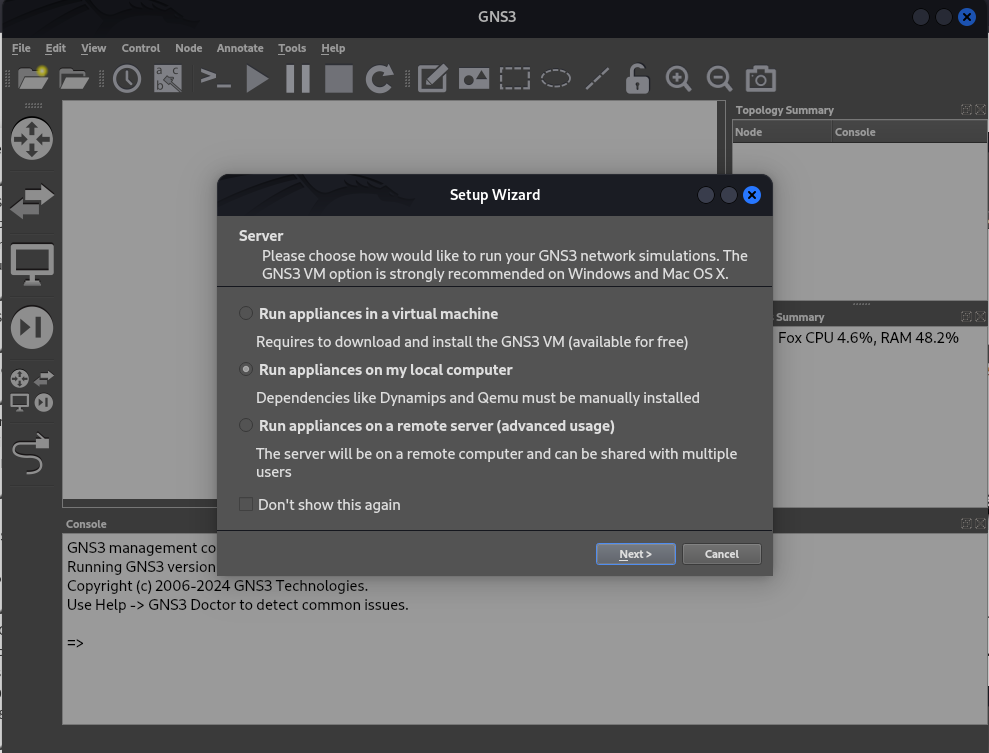
Task: Click the Open project folder icon
Action: coord(74,79)
